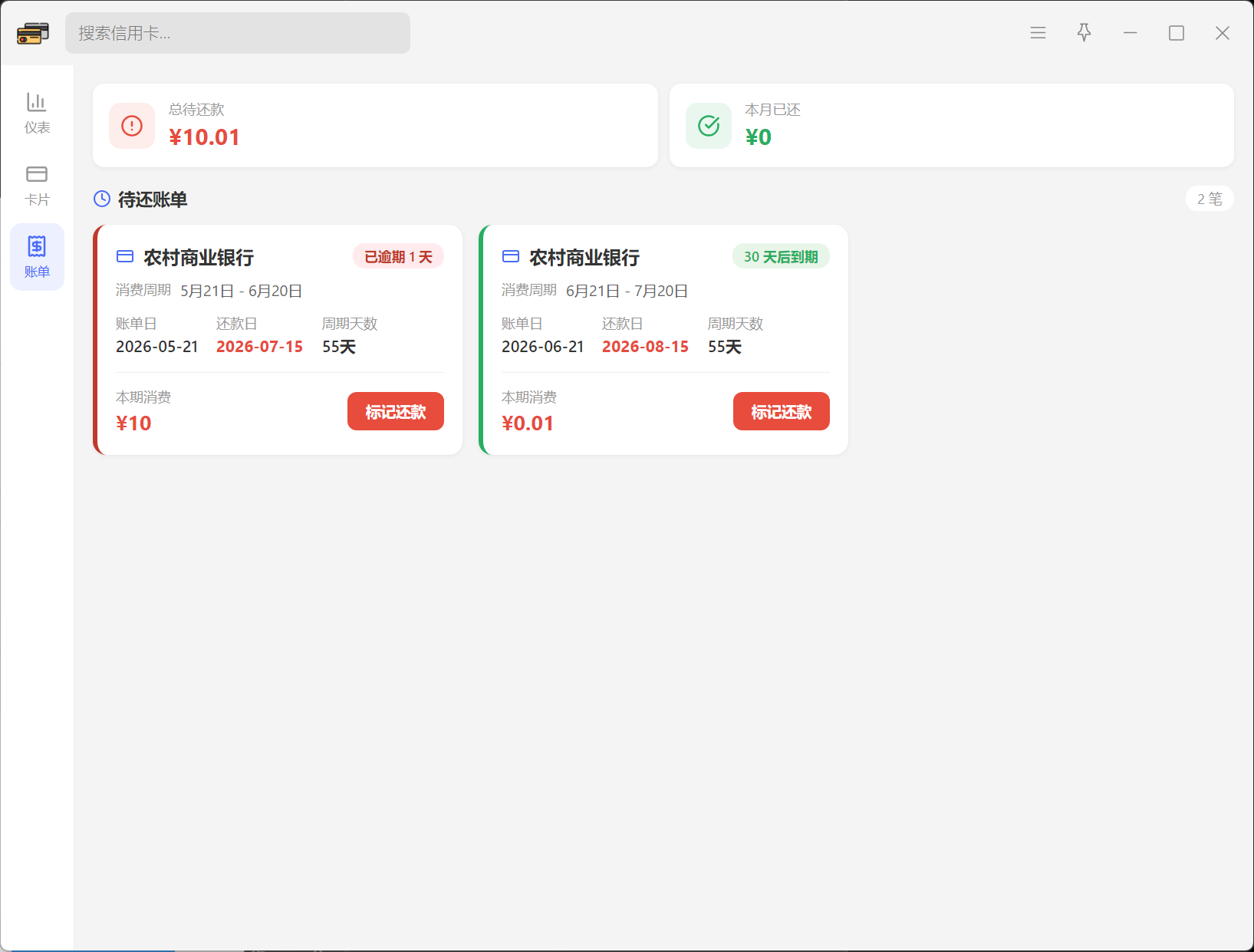The image size is (1254, 952).
Task: Focus the 搜索信用卡 search field
Action: click(x=238, y=33)
